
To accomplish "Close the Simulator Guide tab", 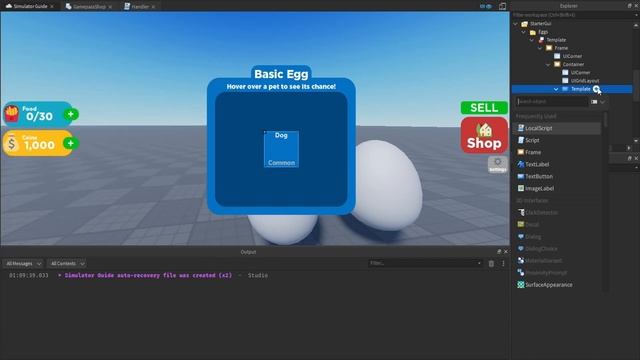I will 52,7.
